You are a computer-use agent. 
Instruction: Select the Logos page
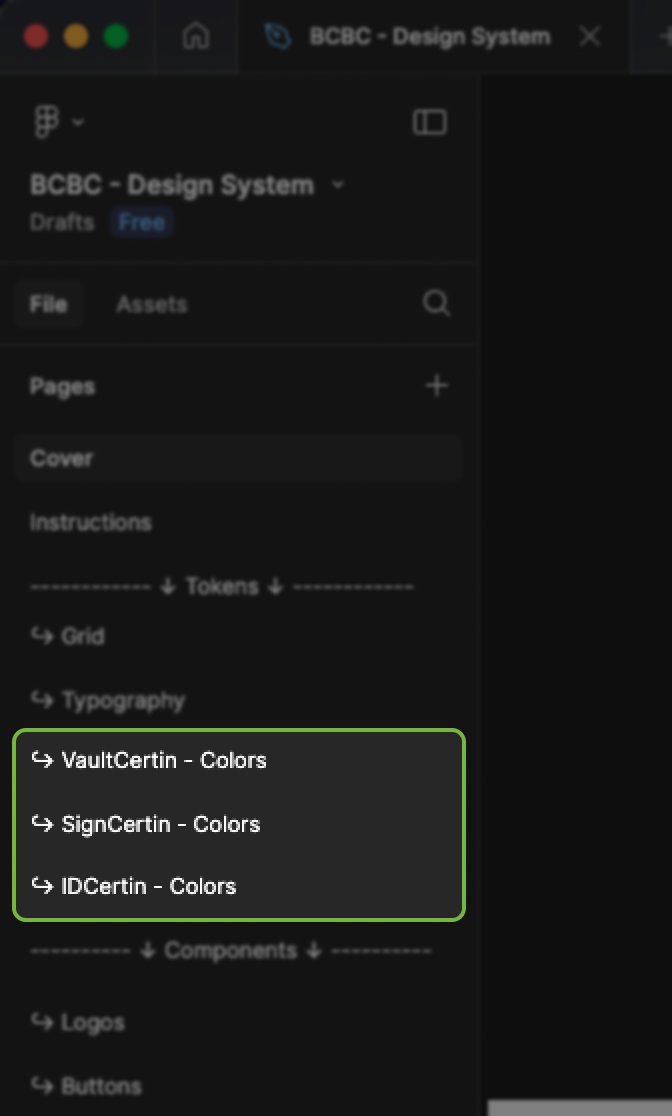click(x=92, y=1022)
